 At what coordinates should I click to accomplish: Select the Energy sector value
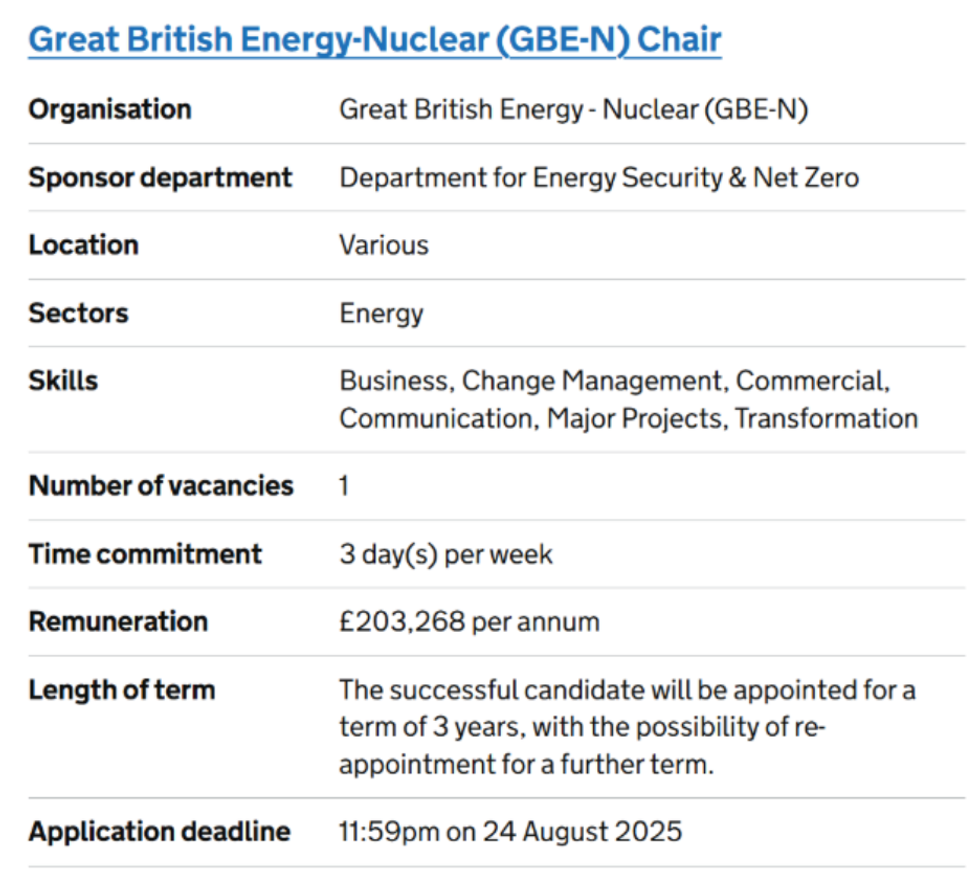[x=381, y=313]
